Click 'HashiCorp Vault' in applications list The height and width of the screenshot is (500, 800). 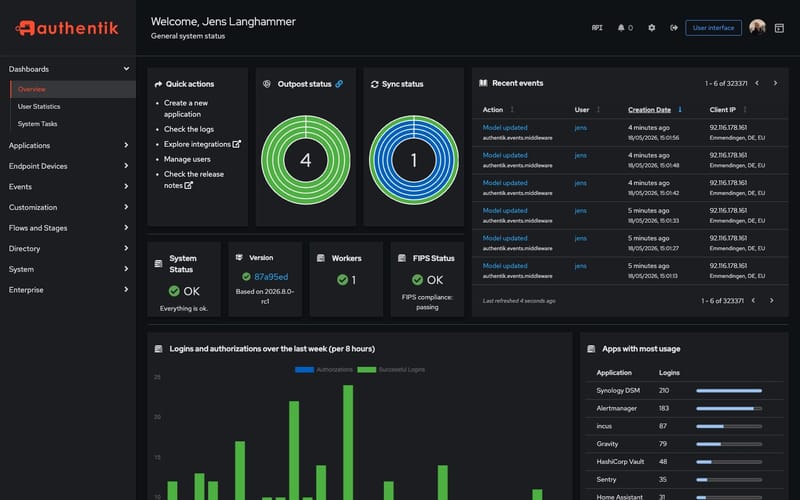[x=620, y=462]
